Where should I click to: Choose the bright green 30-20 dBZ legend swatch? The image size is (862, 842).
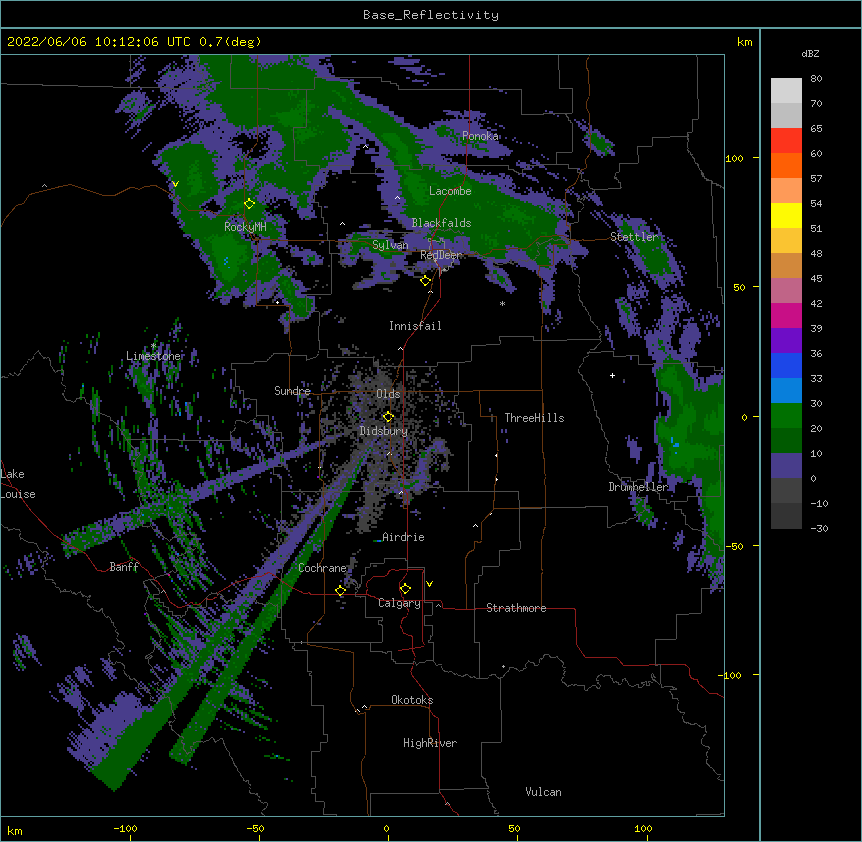pyautogui.click(x=786, y=416)
